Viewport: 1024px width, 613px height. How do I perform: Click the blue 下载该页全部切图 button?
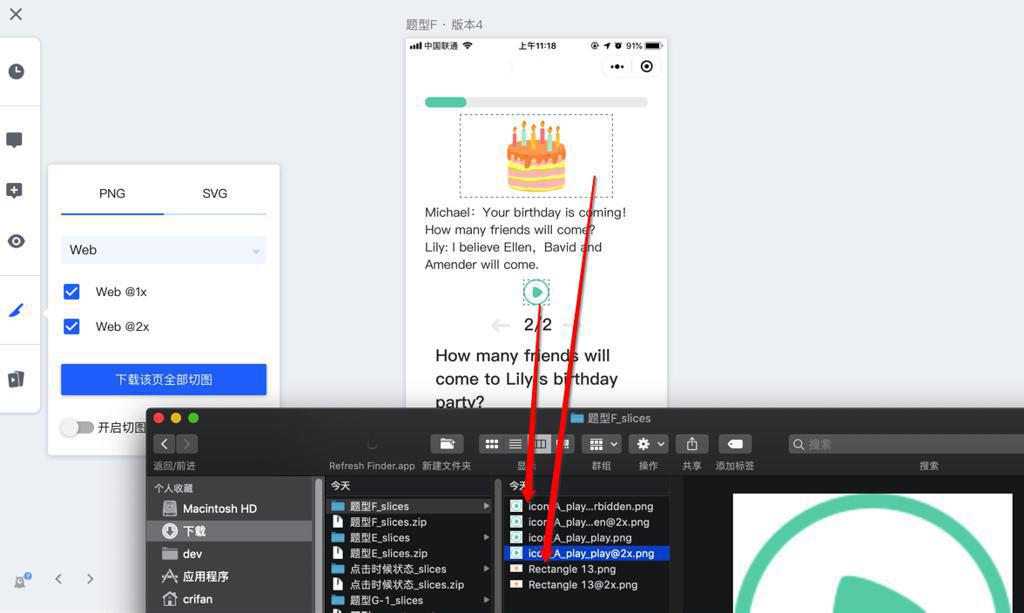164,379
